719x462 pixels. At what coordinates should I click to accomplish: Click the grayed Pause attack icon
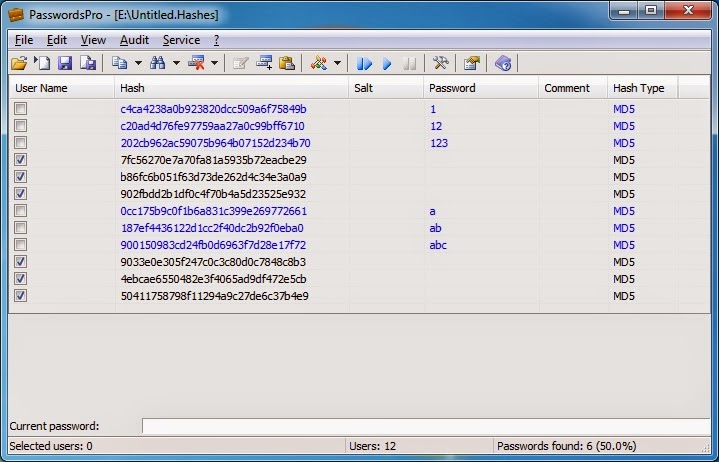(409, 63)
